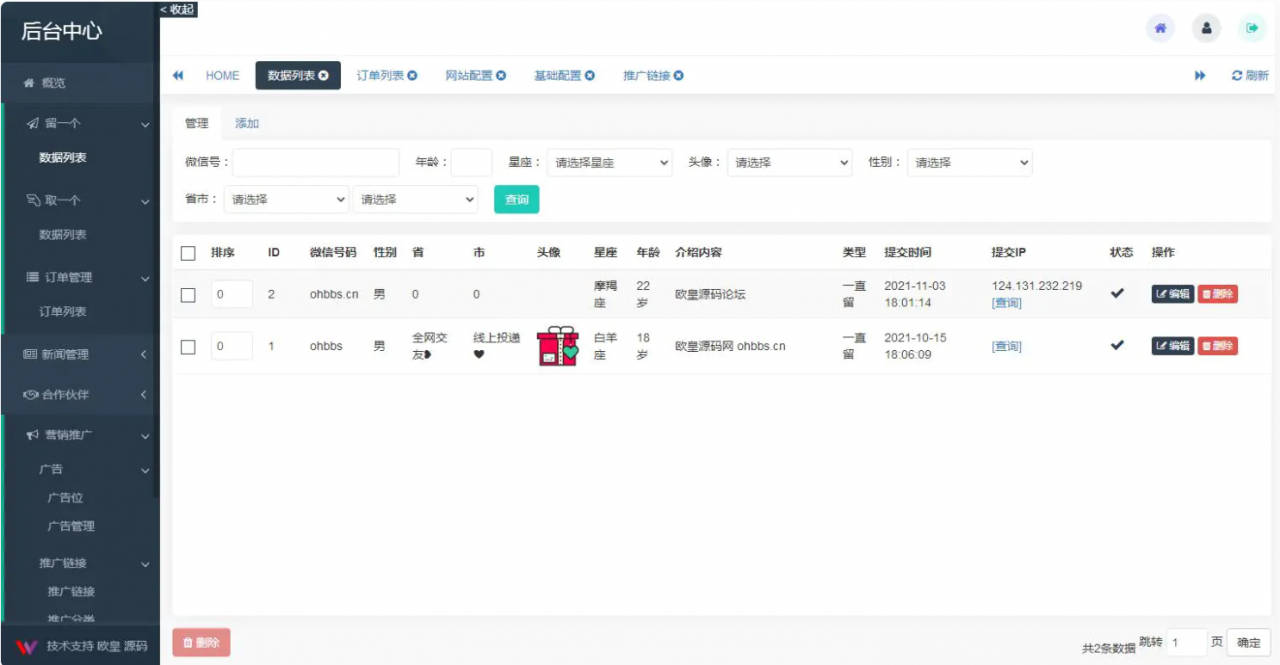
Task: Open 概览 in the sidebar
Action: tap(80, 83)
